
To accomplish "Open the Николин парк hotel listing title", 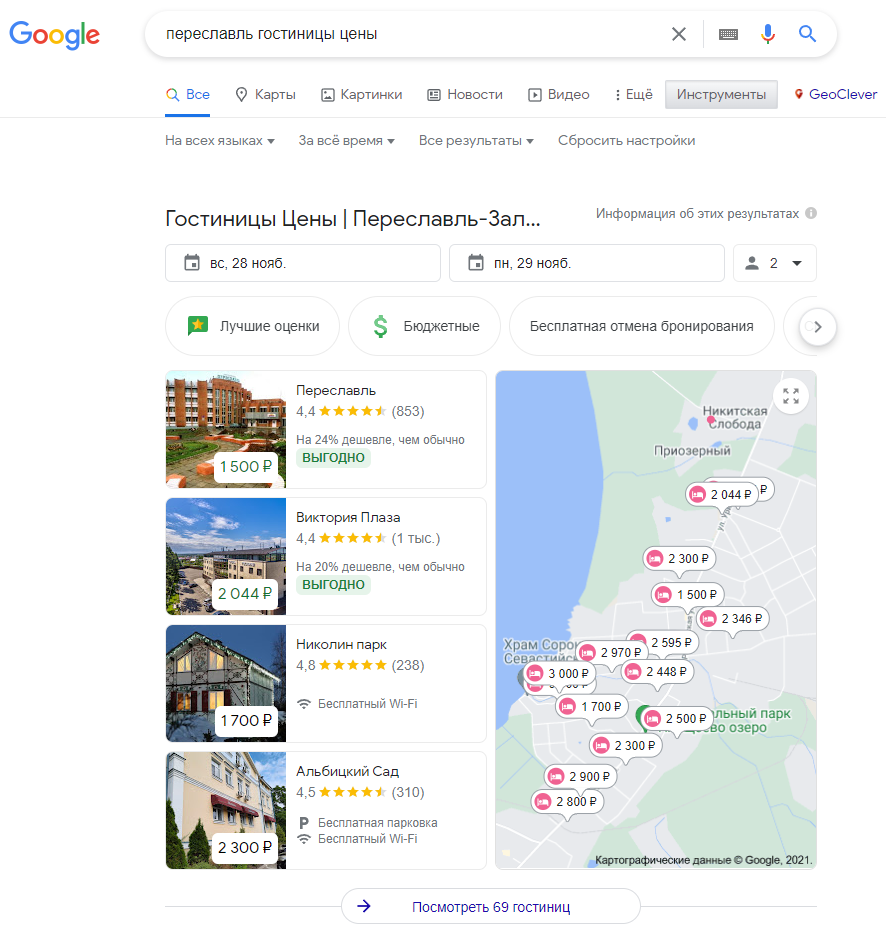I will pyautogui.click(x=341, y=645).
